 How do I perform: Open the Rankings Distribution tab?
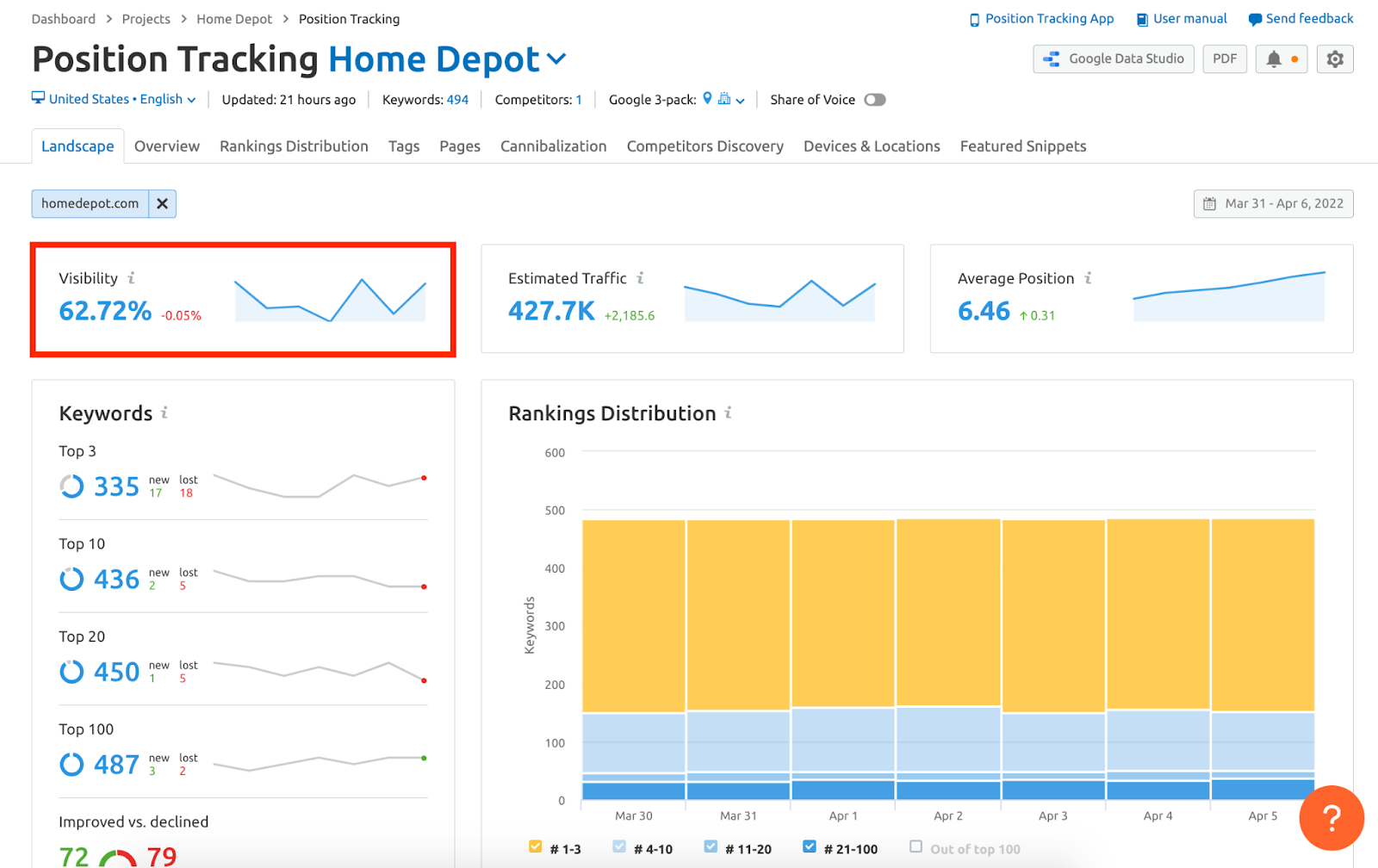(x=294, y=146)
